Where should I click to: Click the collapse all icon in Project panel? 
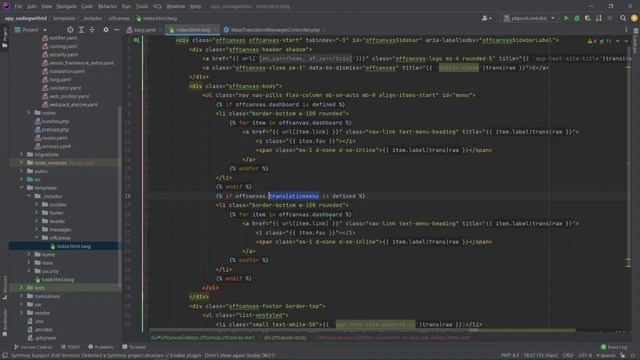[92, 30]
